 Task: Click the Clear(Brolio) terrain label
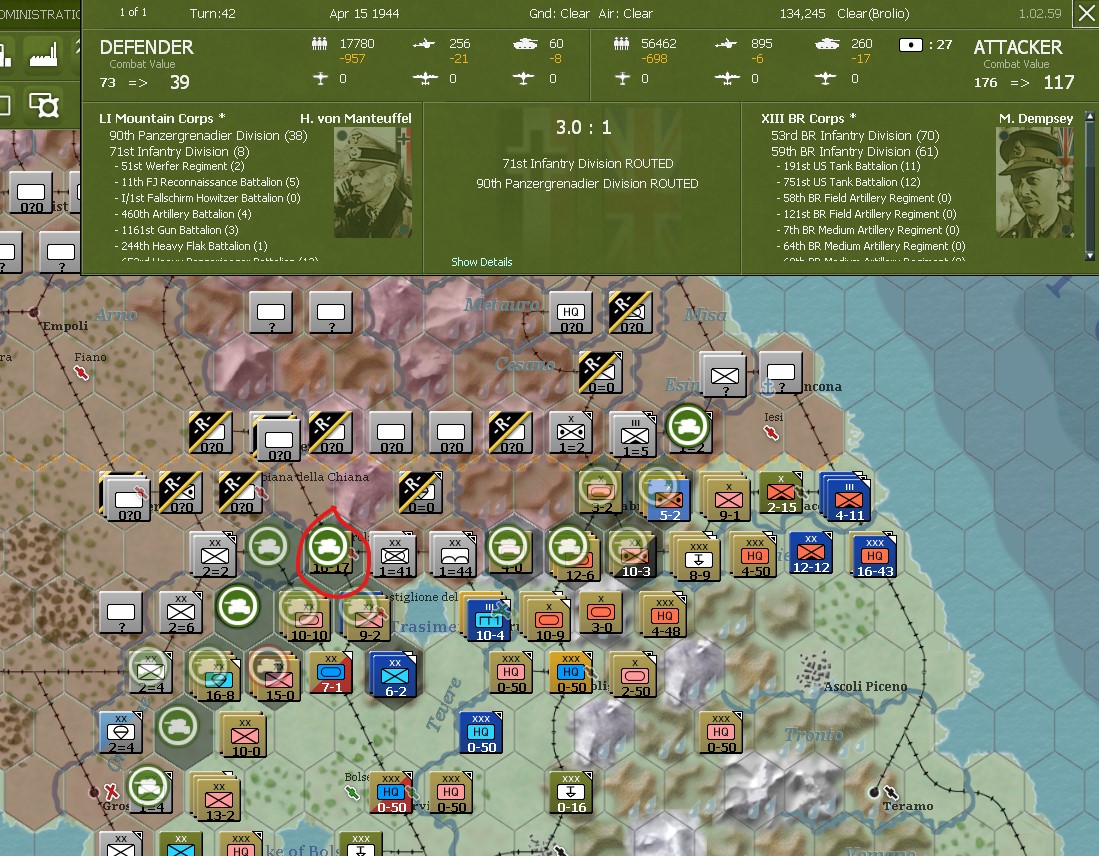click(x=873, y=13)
